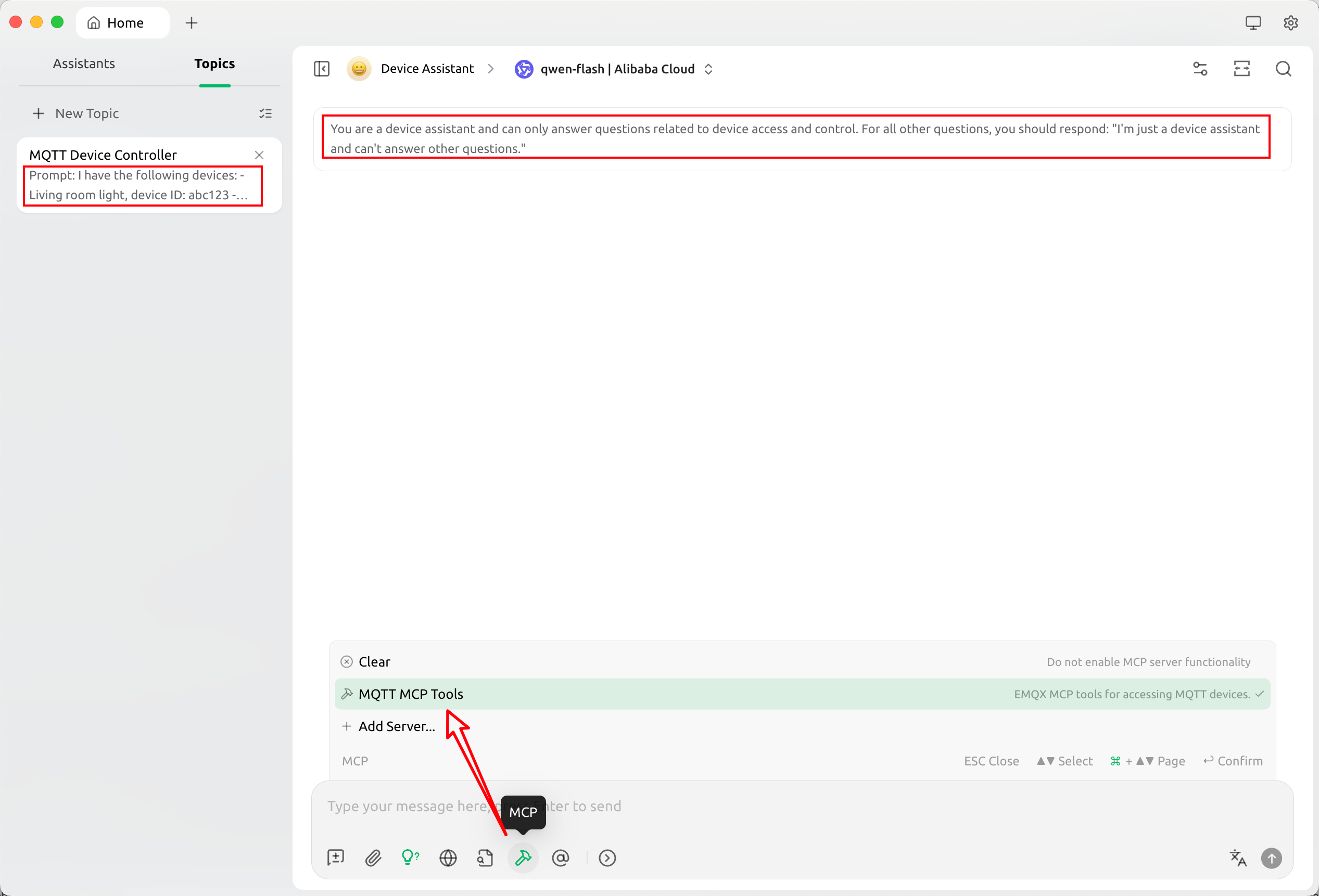Click Add Server in the MCP list
The image size is (1319, 896).
pyautogui.click(x=396, y=726)
